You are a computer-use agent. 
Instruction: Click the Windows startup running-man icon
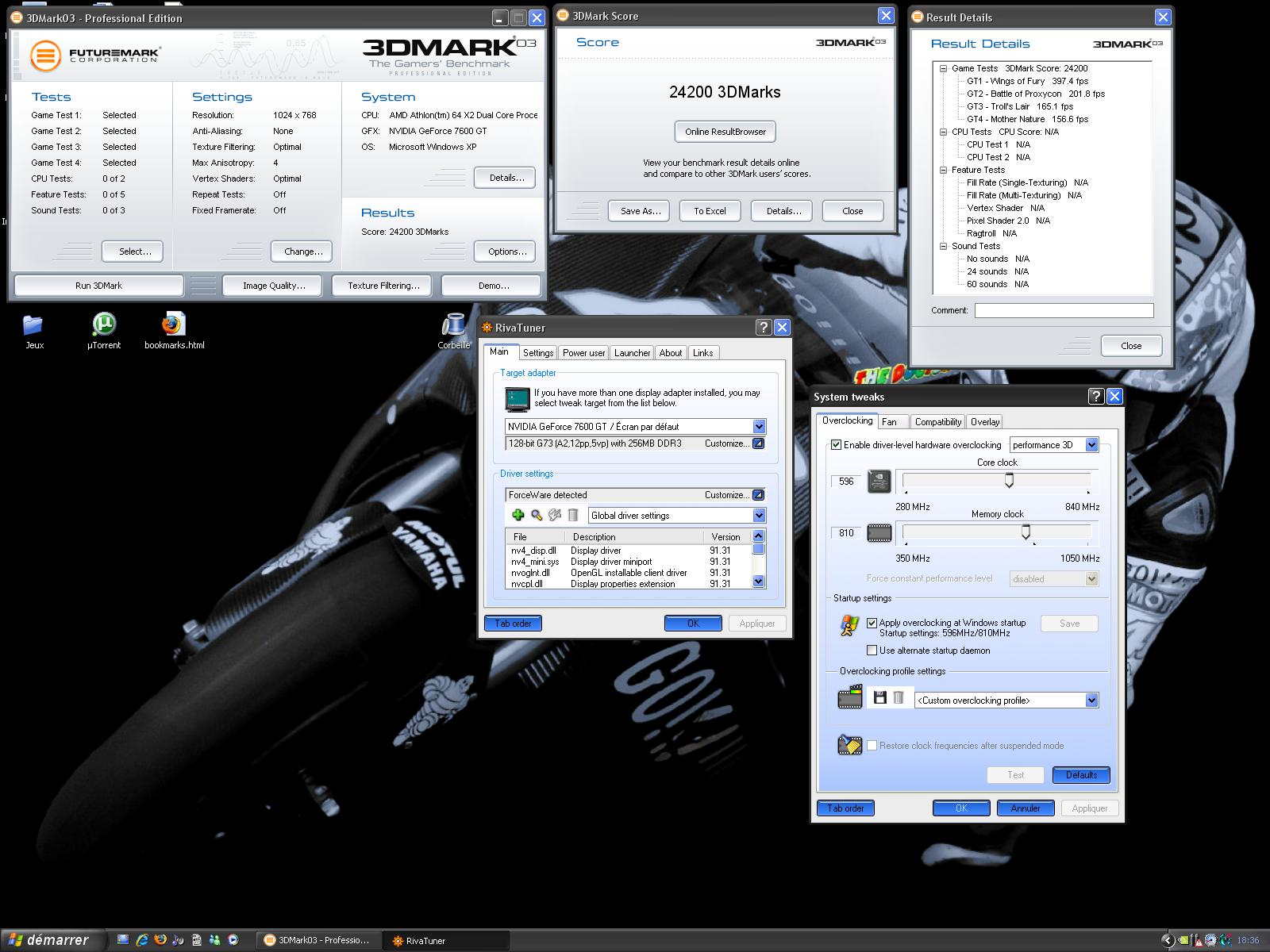pyautogui.click(x=849, y=626)
